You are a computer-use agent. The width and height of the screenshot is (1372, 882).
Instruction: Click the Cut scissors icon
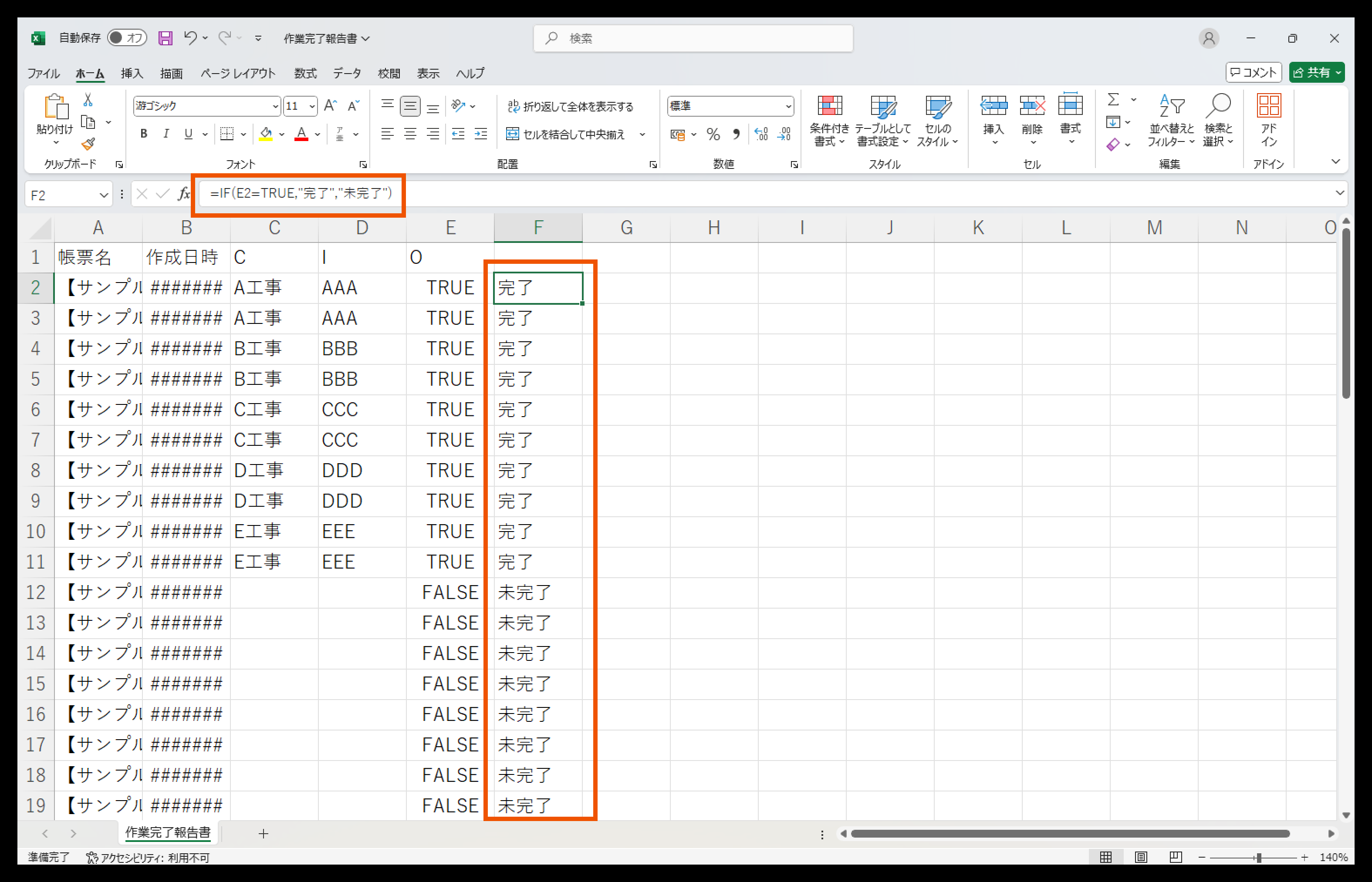pos(88,100)
